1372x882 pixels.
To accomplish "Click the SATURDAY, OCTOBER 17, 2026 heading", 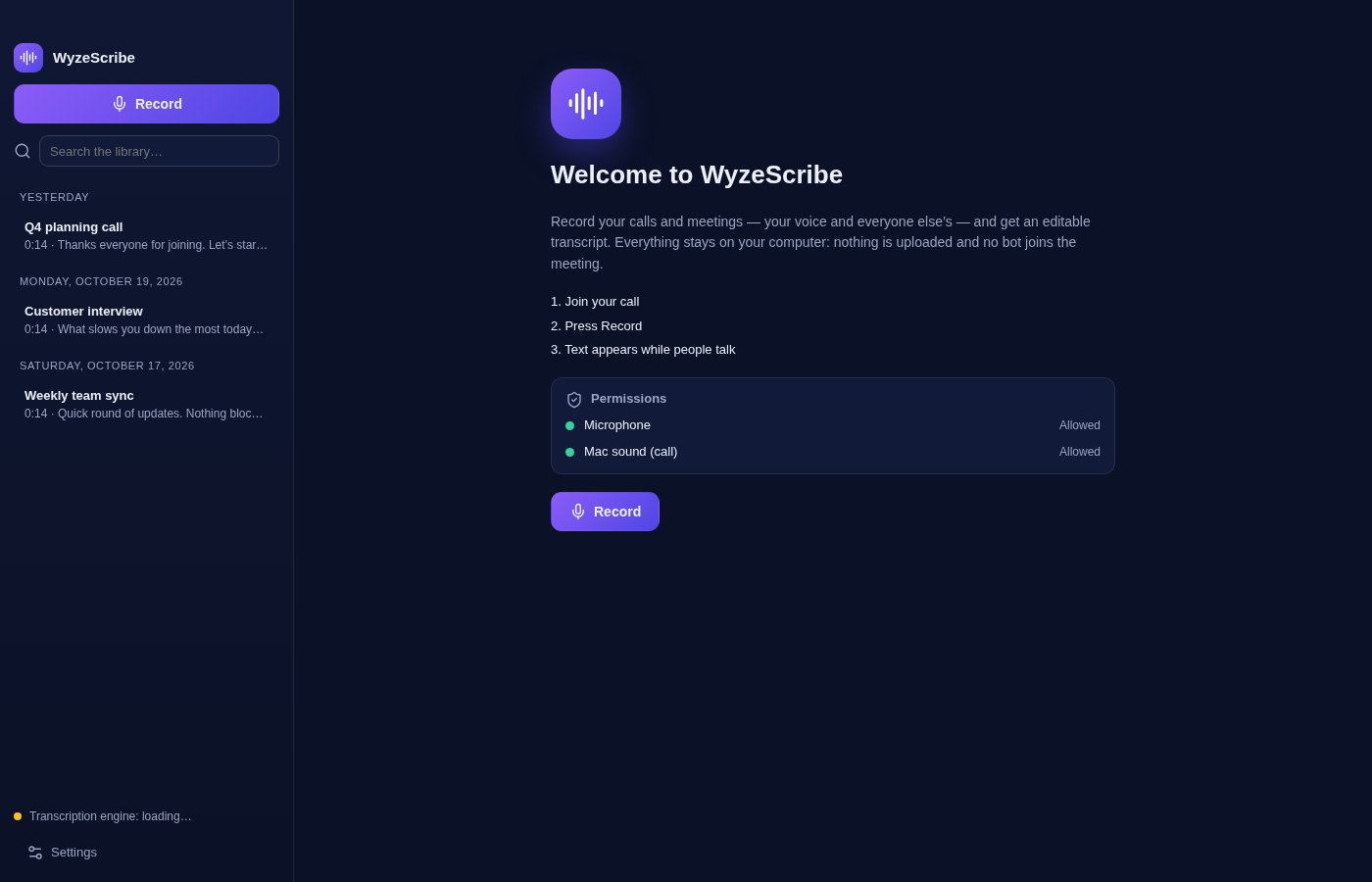I will (x=107, y=366).
